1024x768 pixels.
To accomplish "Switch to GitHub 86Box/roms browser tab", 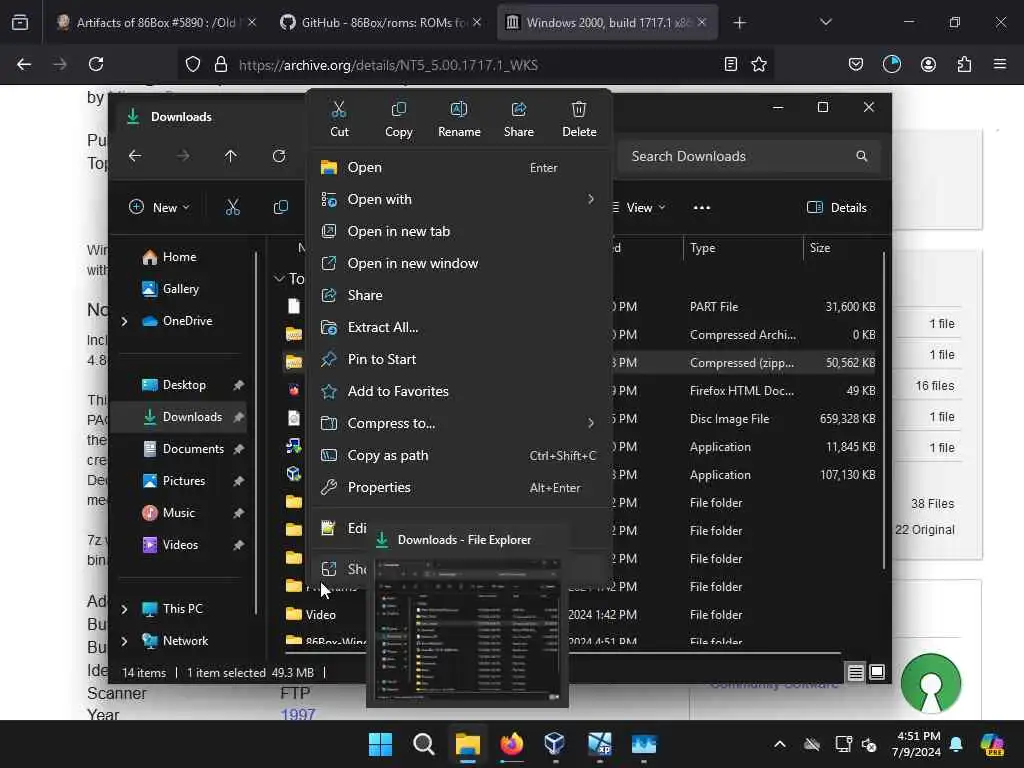I will (x=381, y=23).
